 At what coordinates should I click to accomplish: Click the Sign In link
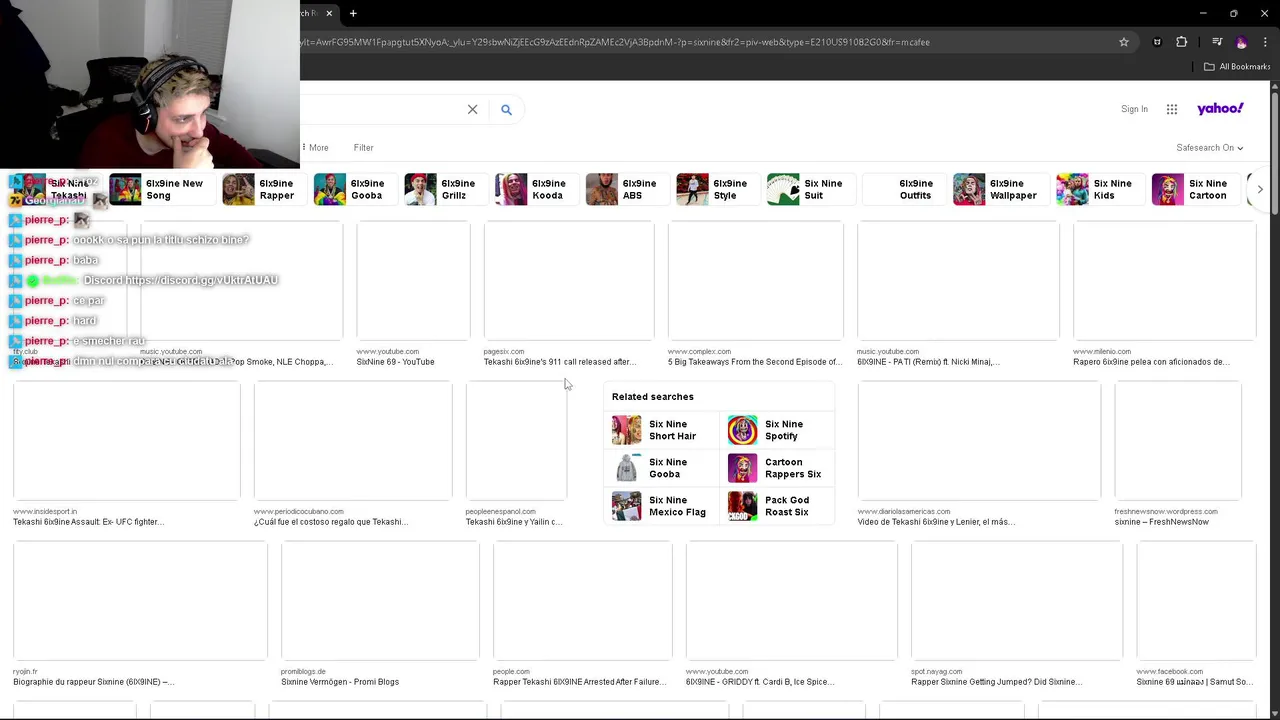[1134, 109]
